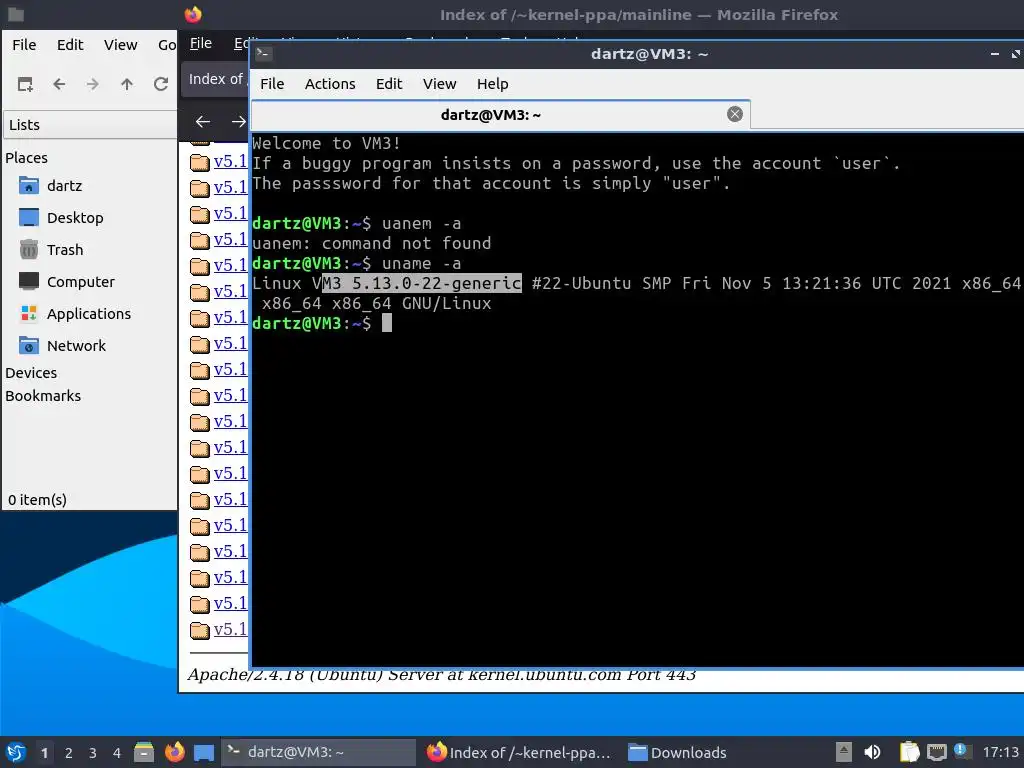Close the dartz@VM3 terminal tab

735,114
